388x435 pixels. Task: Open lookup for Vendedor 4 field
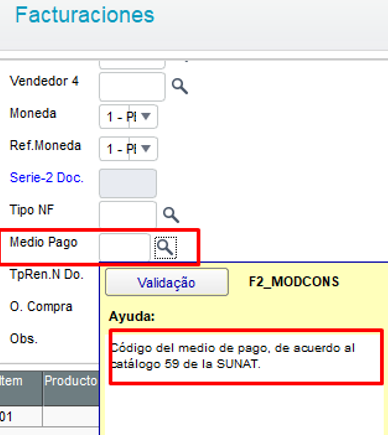point(180,87)
